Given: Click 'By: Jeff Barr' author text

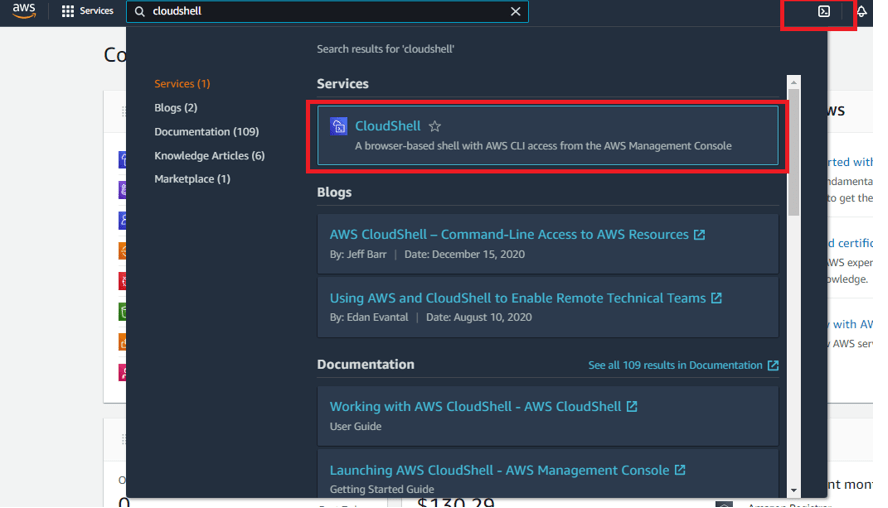Looking at the screenshot, I should tap(358, 254).
